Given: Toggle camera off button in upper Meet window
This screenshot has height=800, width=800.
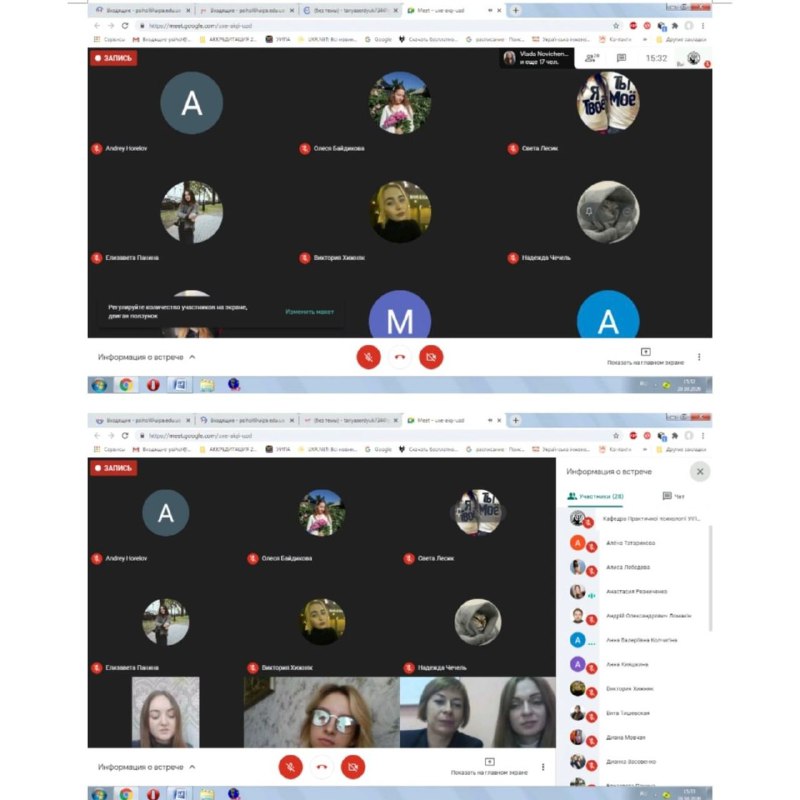Looking at the screenshot, I should point(431,357).
